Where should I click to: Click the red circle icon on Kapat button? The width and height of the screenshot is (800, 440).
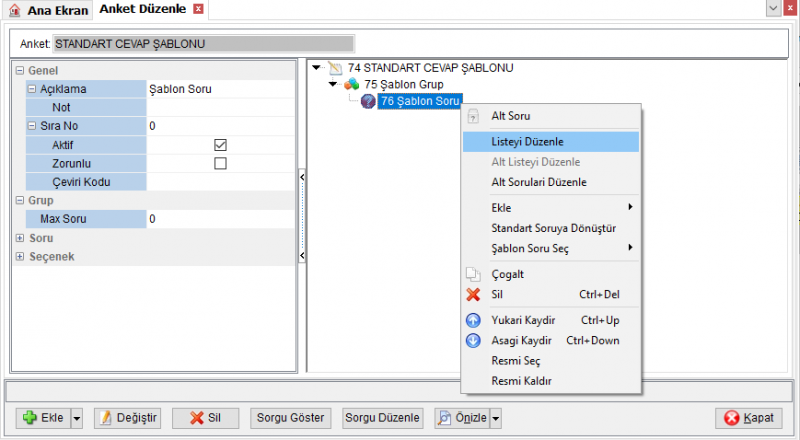(732, 418)
